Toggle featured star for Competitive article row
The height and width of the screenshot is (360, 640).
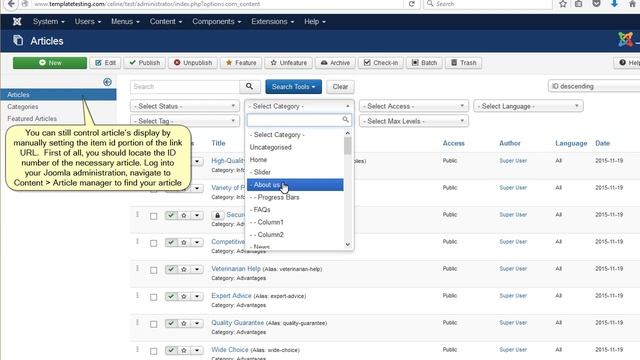(x=184, y=242)
